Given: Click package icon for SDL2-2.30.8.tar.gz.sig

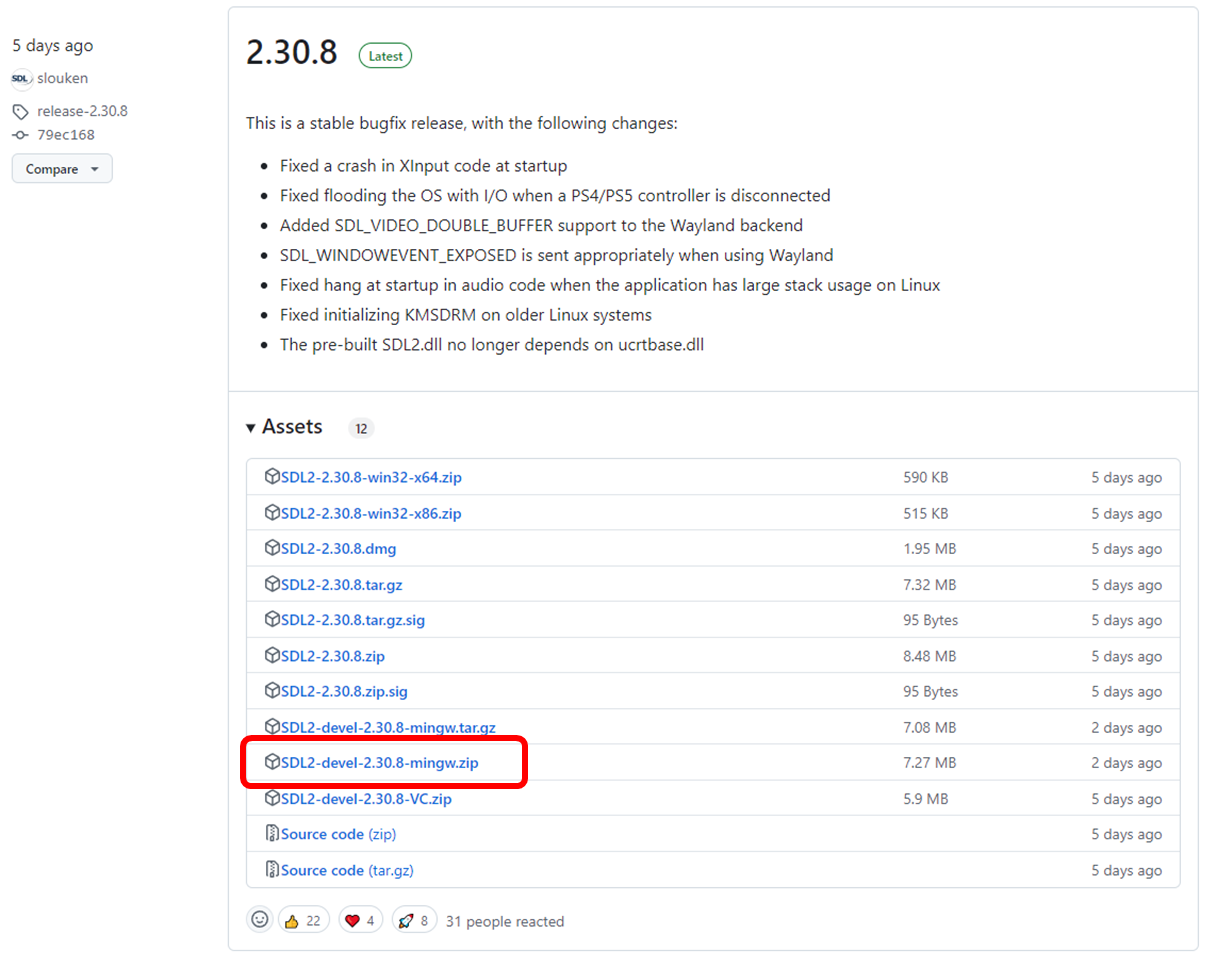Looking at the screenshot, I should (272, 620).
